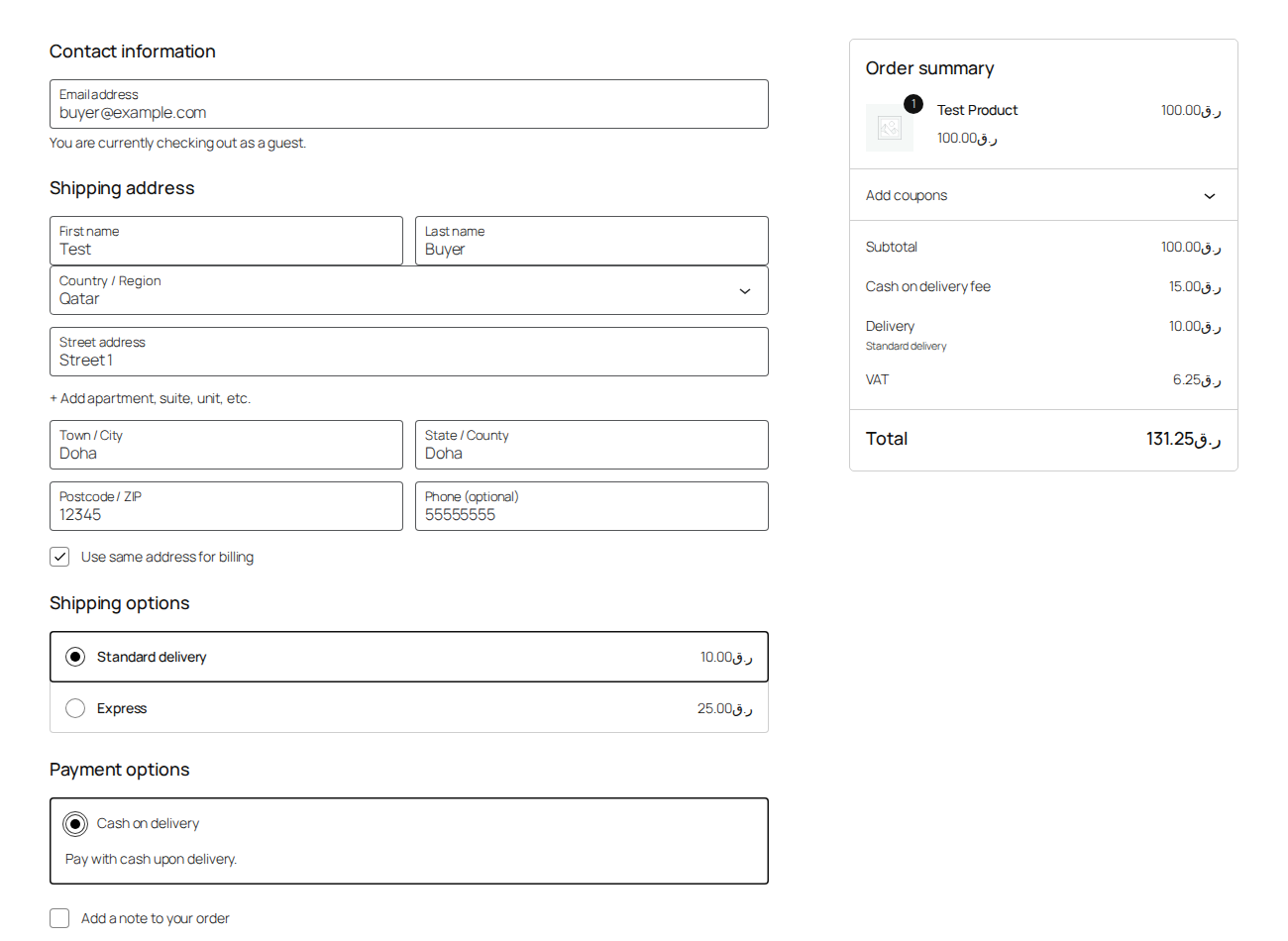
Task: Click the VAT label in order summary
Action: (877, 379)
